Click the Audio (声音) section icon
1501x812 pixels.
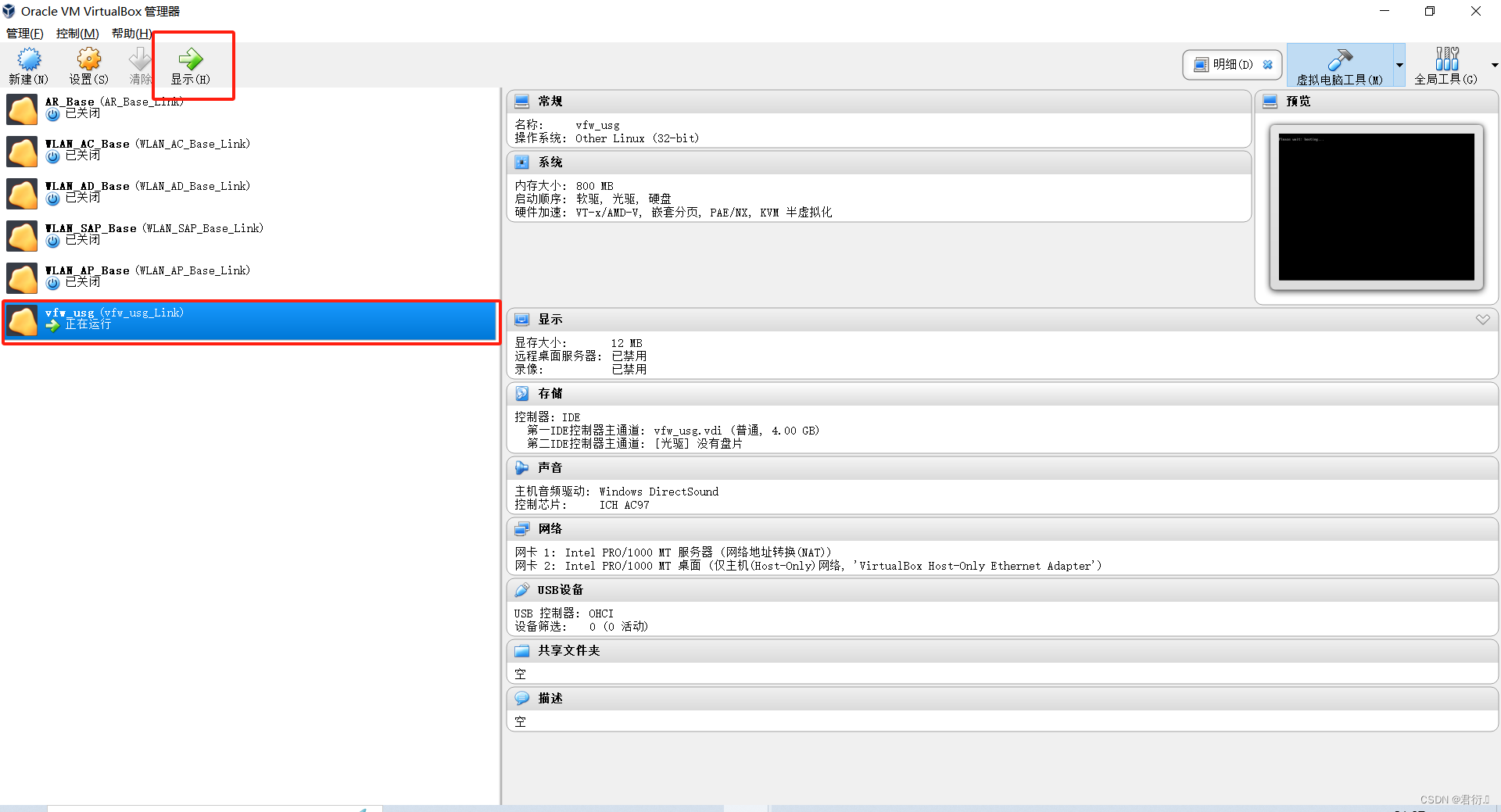(522, 468)
